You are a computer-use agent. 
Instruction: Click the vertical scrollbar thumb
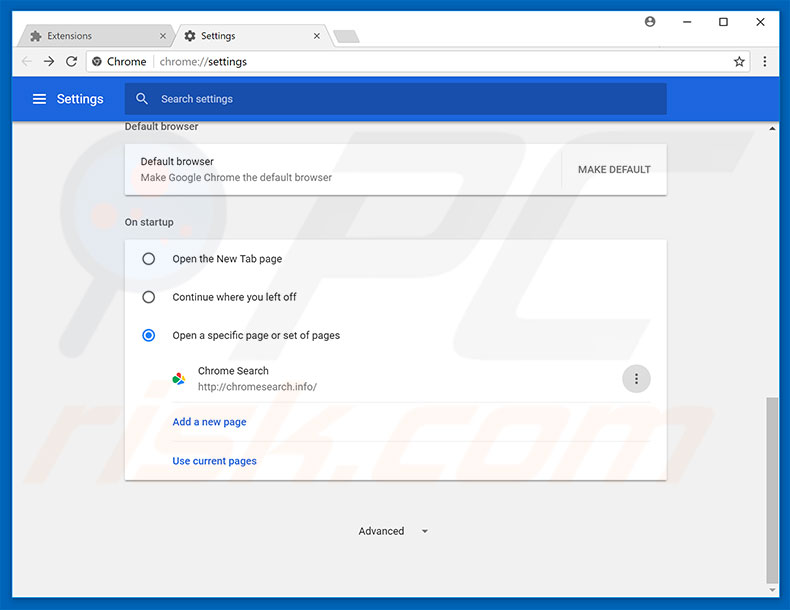coord(771,488)
